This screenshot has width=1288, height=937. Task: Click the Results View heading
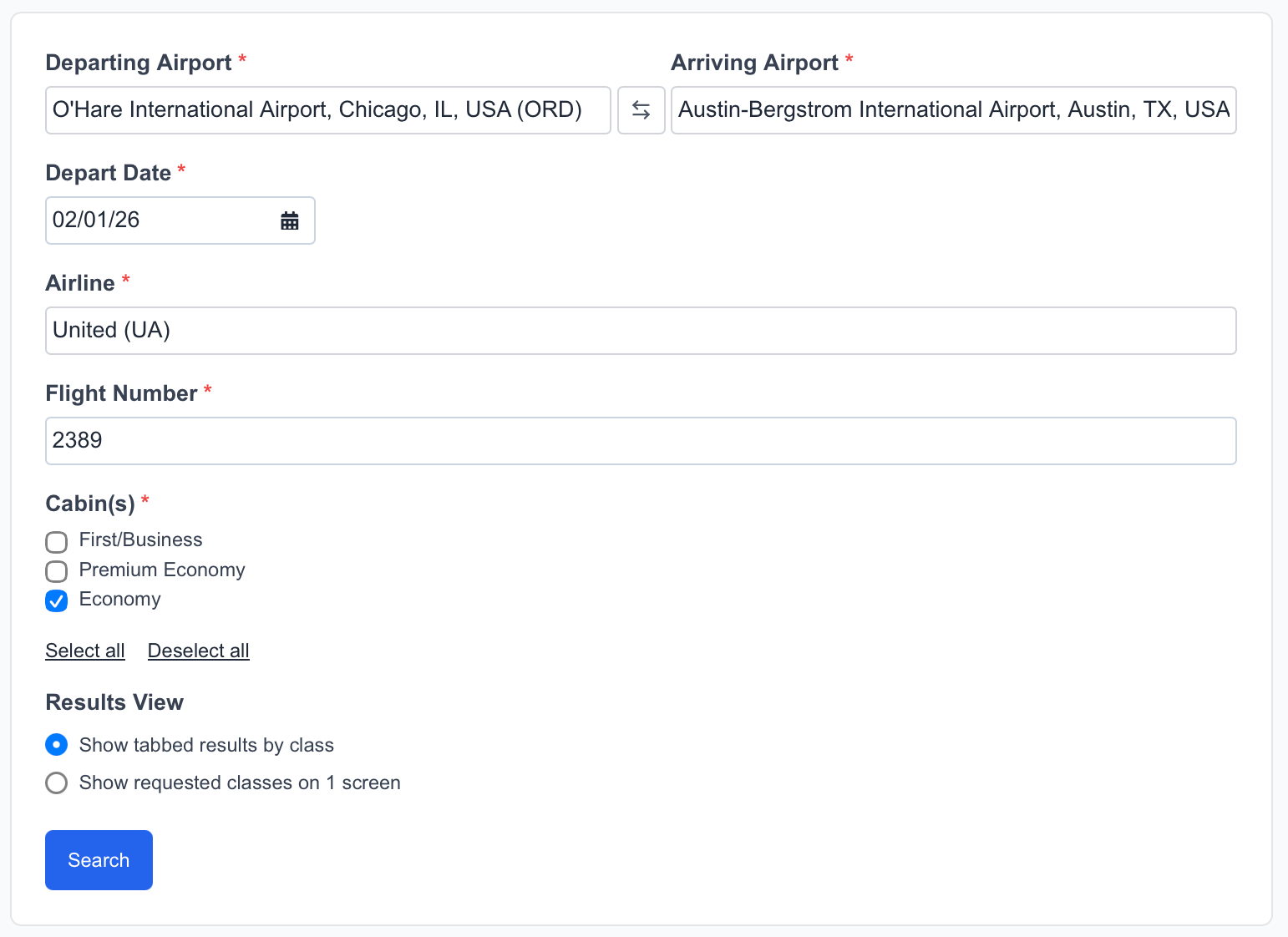(x=114, y=702)
